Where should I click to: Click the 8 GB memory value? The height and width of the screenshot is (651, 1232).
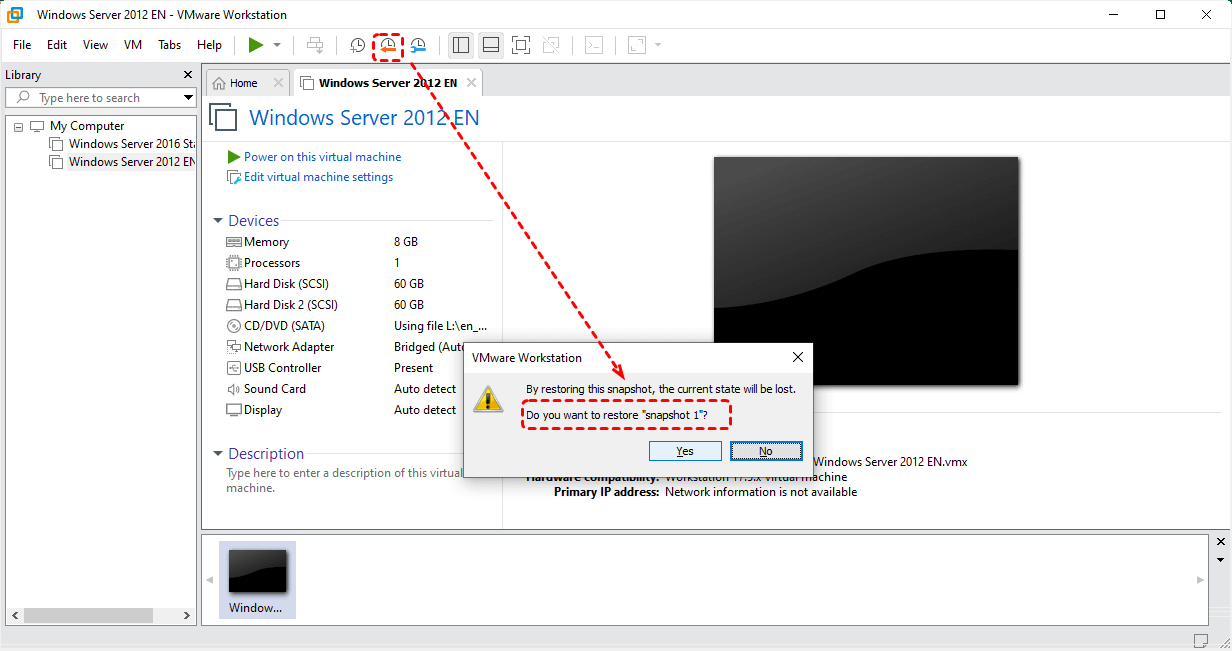coord(406,242)
